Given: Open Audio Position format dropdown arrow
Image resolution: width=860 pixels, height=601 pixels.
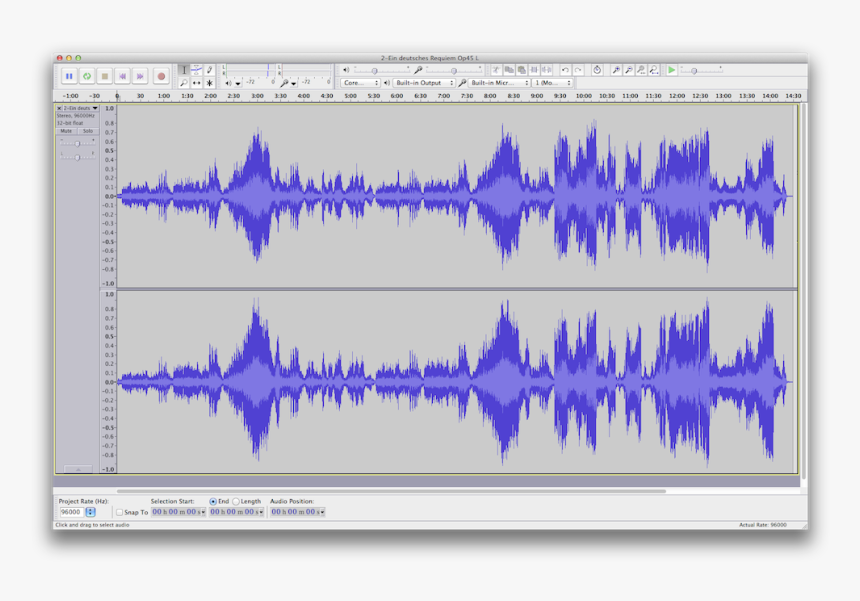Looking at the screenshot, I should (x=322, y=512).
